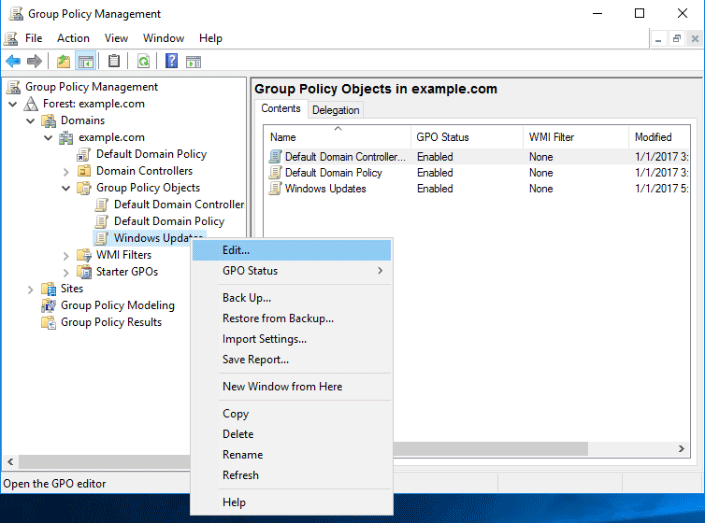This screenshot has width=705, height=523.
Task: Expand the Starter GPOs node
Action: coord(66,272)
